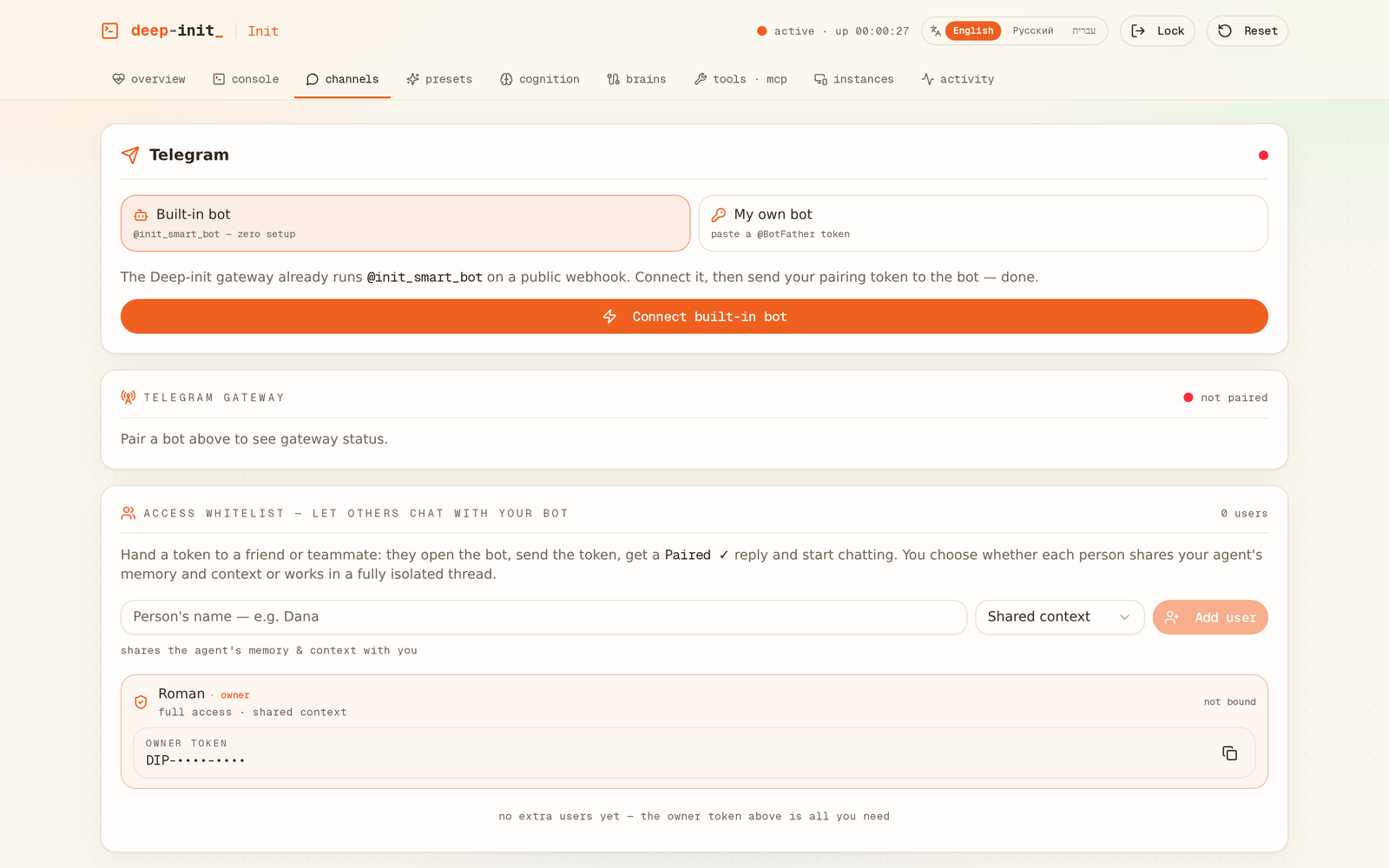Select the My own bot option

click(x=983, y=223)
